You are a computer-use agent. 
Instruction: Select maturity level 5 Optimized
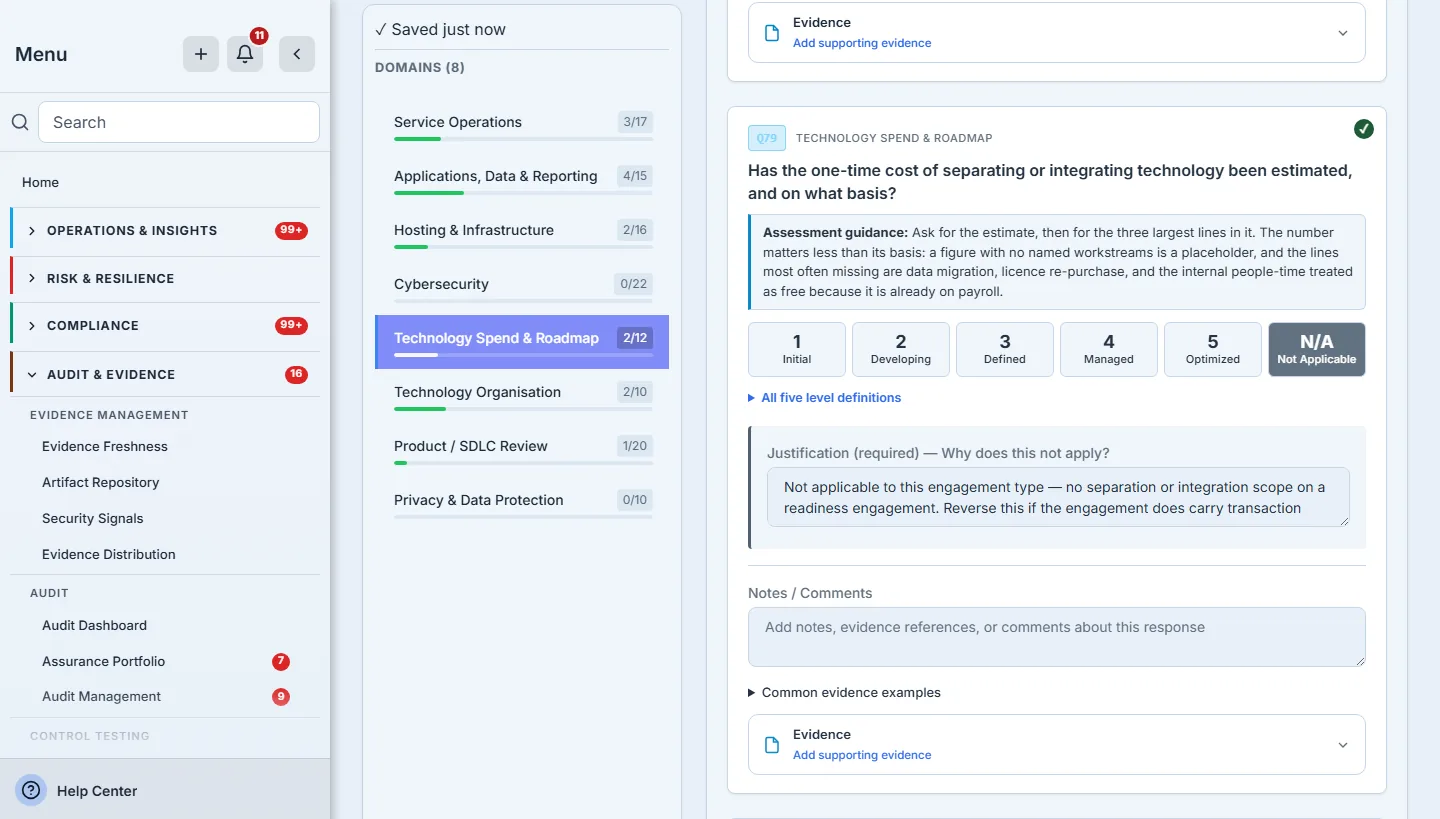tap(1213, 349)
